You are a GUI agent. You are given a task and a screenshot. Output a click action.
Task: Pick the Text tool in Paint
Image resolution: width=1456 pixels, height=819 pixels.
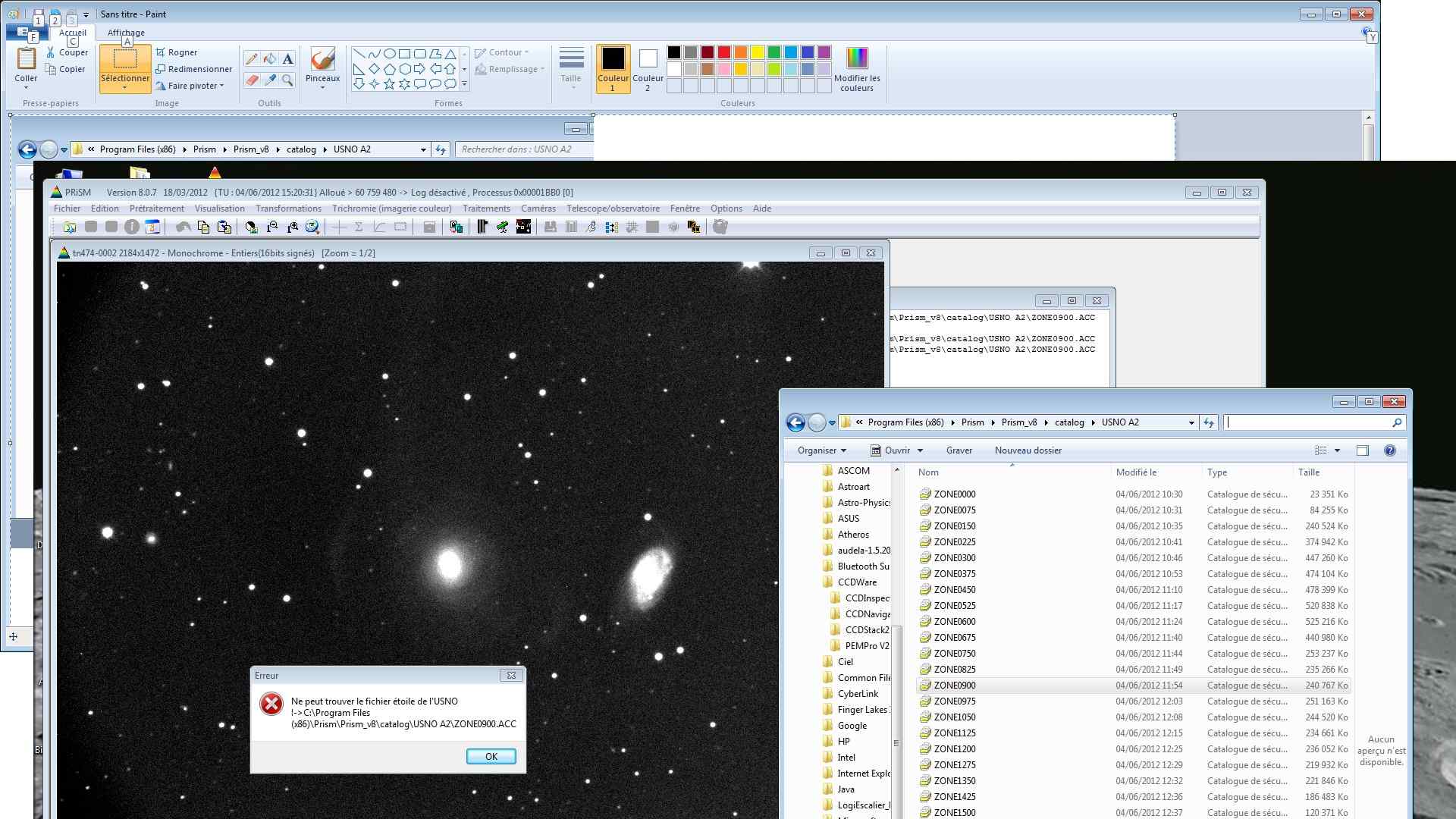pyautogui.click(x=287, y=59)
